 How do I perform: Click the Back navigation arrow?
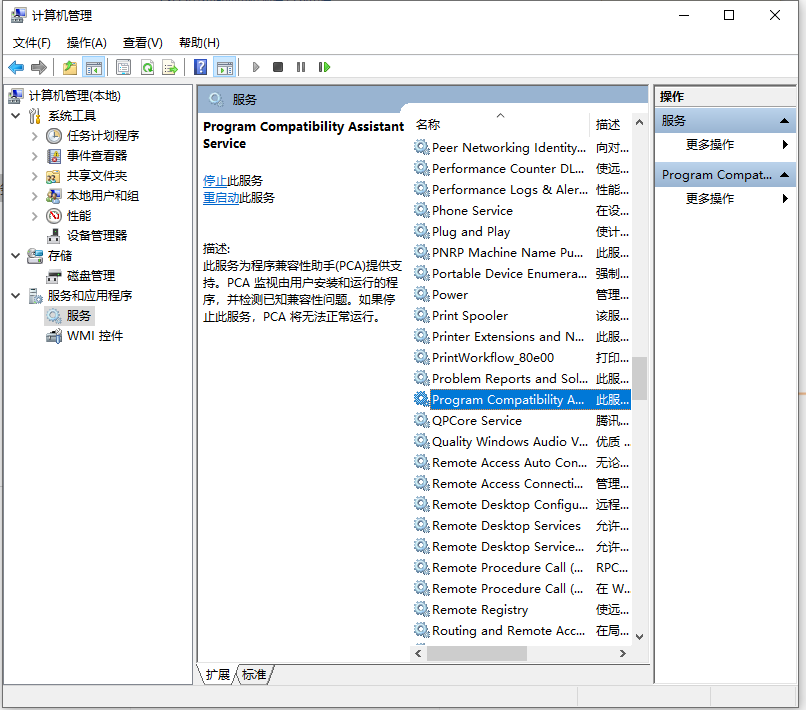pos(15,67)
